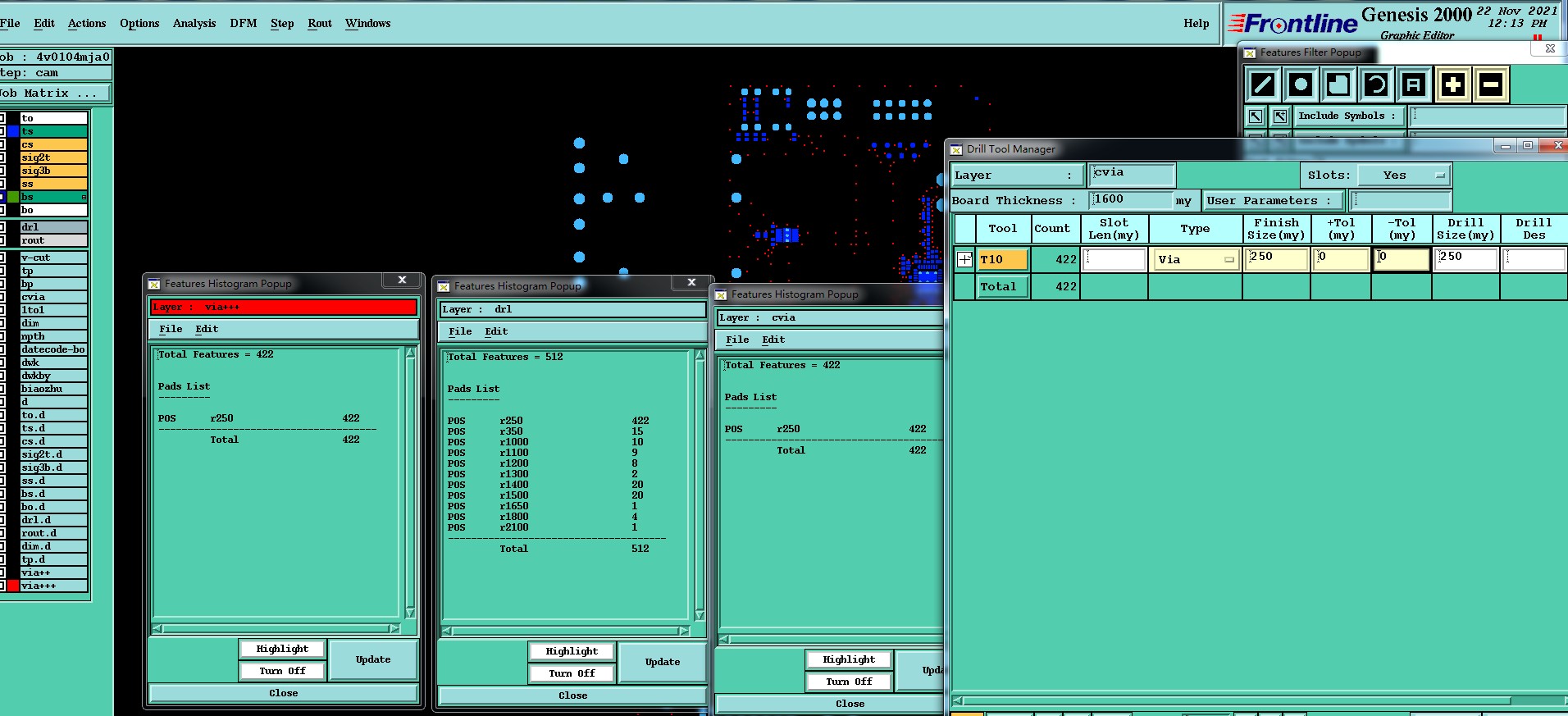Toggle the checkbox for layer sig2t

(x=2, y=157)
